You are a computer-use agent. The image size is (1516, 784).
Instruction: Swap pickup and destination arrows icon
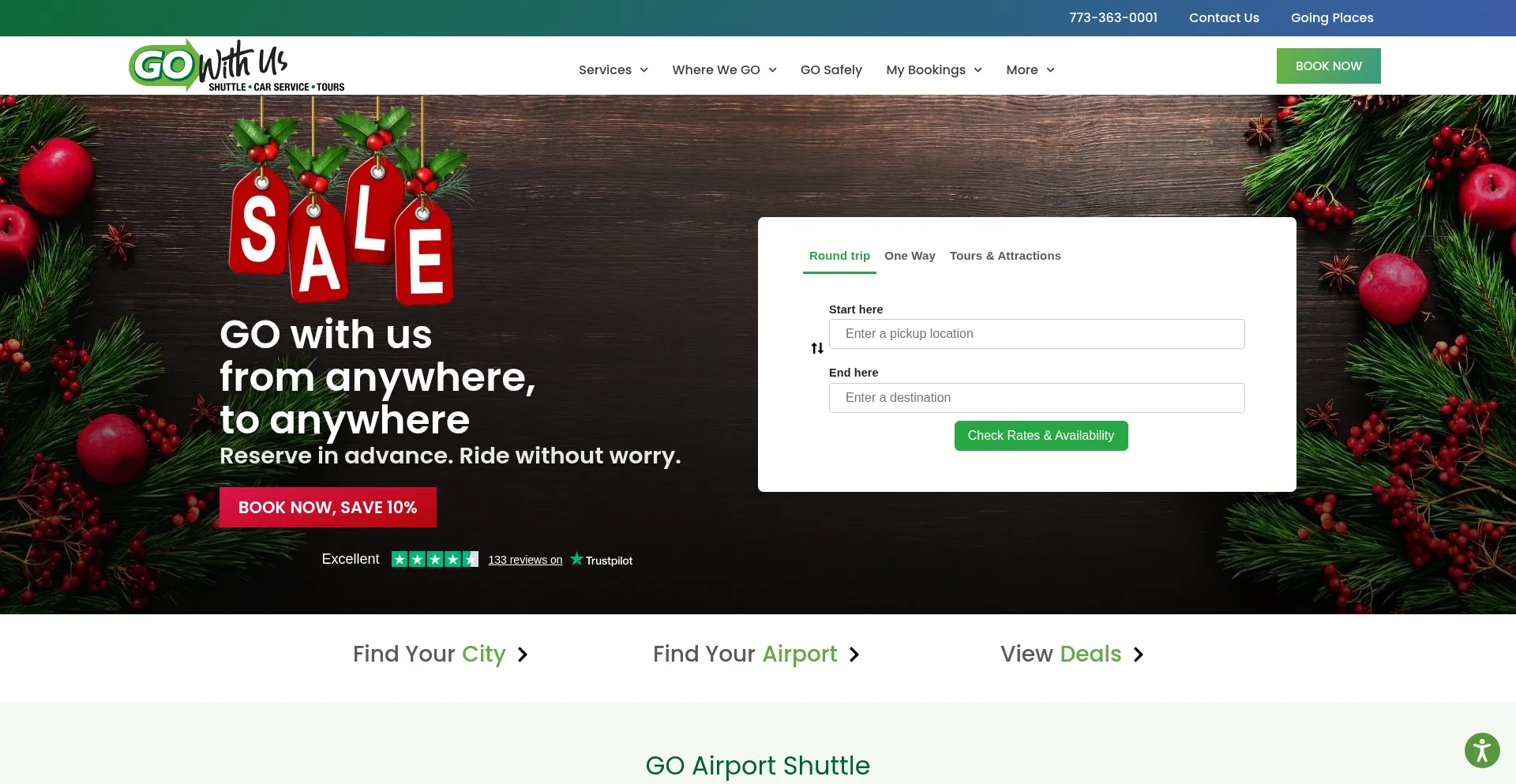click(x=817, y=348)
